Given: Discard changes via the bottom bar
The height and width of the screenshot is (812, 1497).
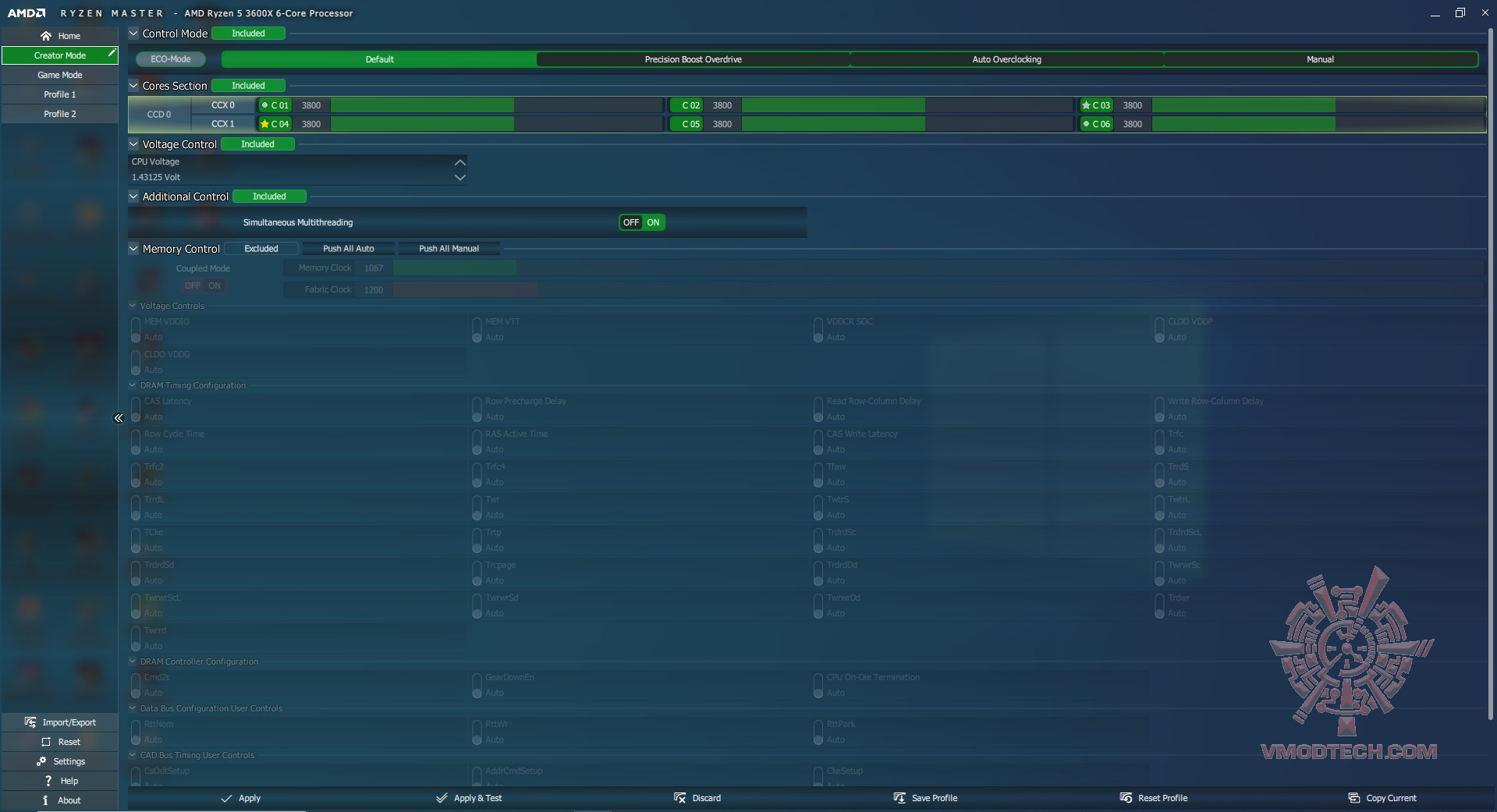Looking at the screenshot, I should 697,798.
